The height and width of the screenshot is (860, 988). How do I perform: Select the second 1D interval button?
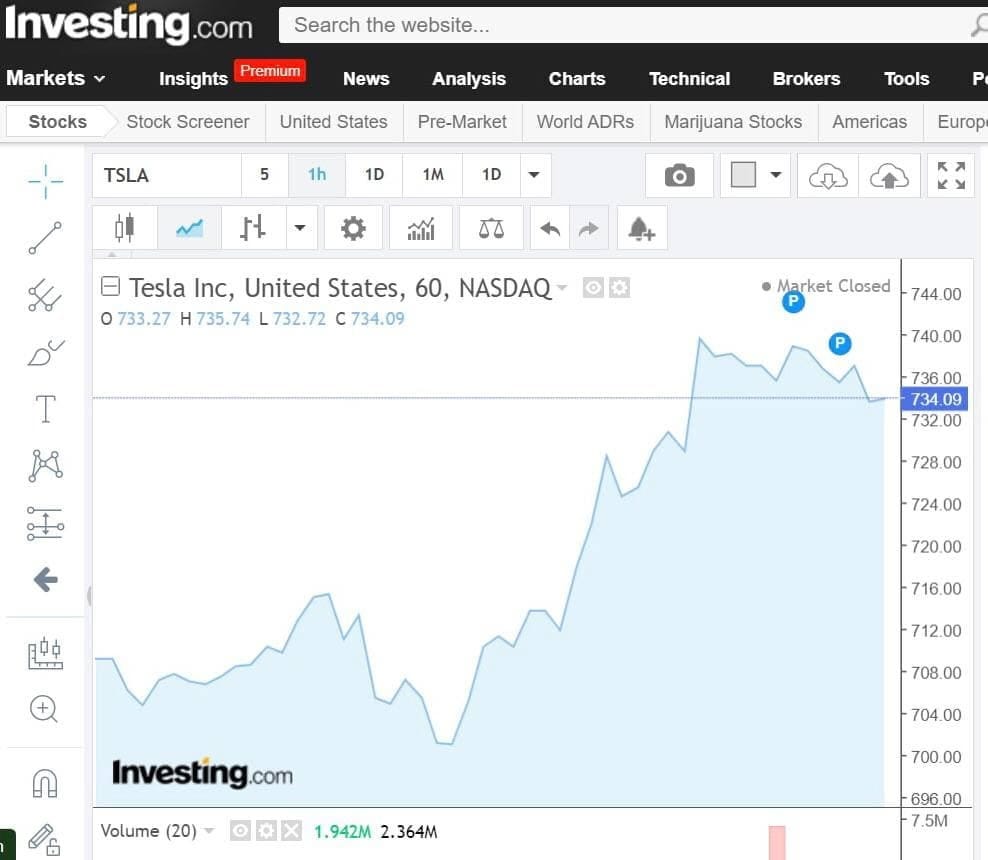pyautogui.click(x=491, y=175)
